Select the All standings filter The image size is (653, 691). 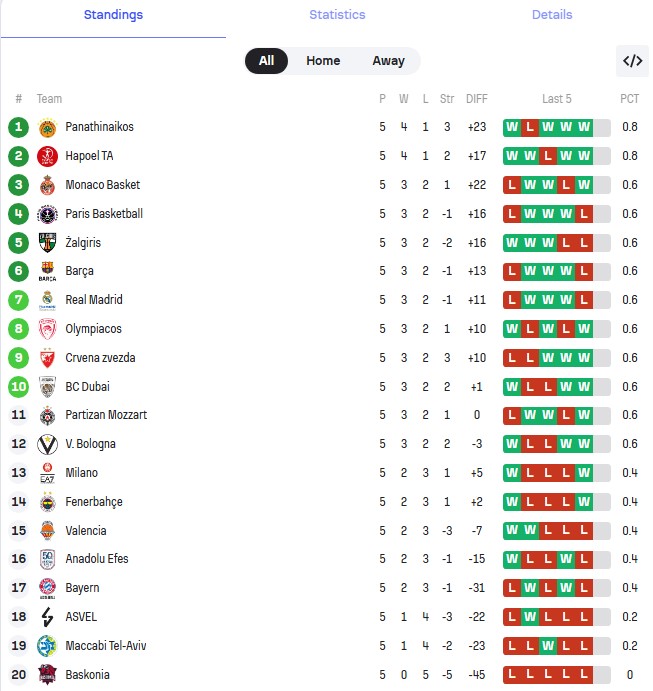266,61
